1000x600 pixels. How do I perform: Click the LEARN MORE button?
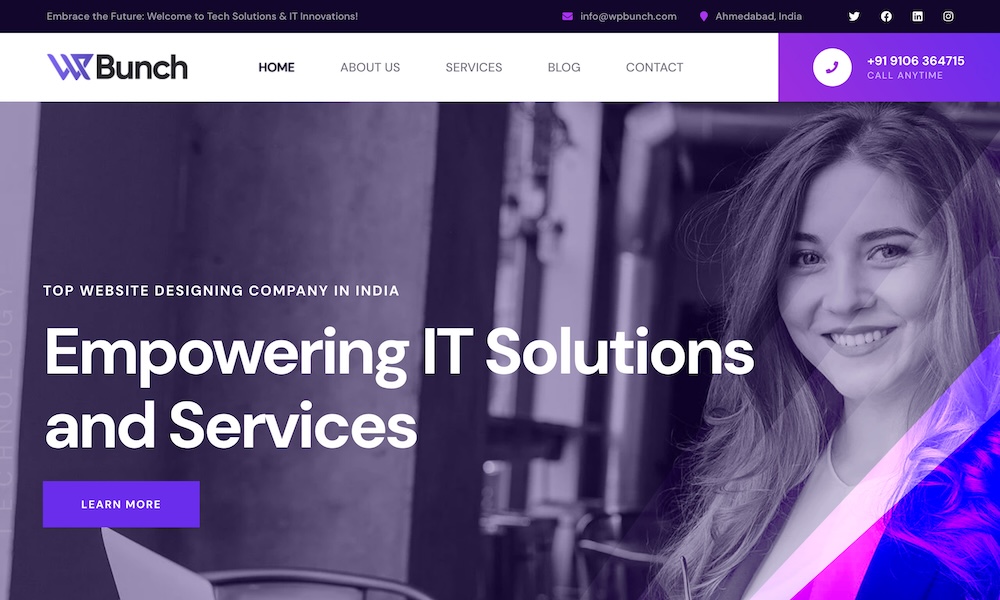tap(121, 504)
